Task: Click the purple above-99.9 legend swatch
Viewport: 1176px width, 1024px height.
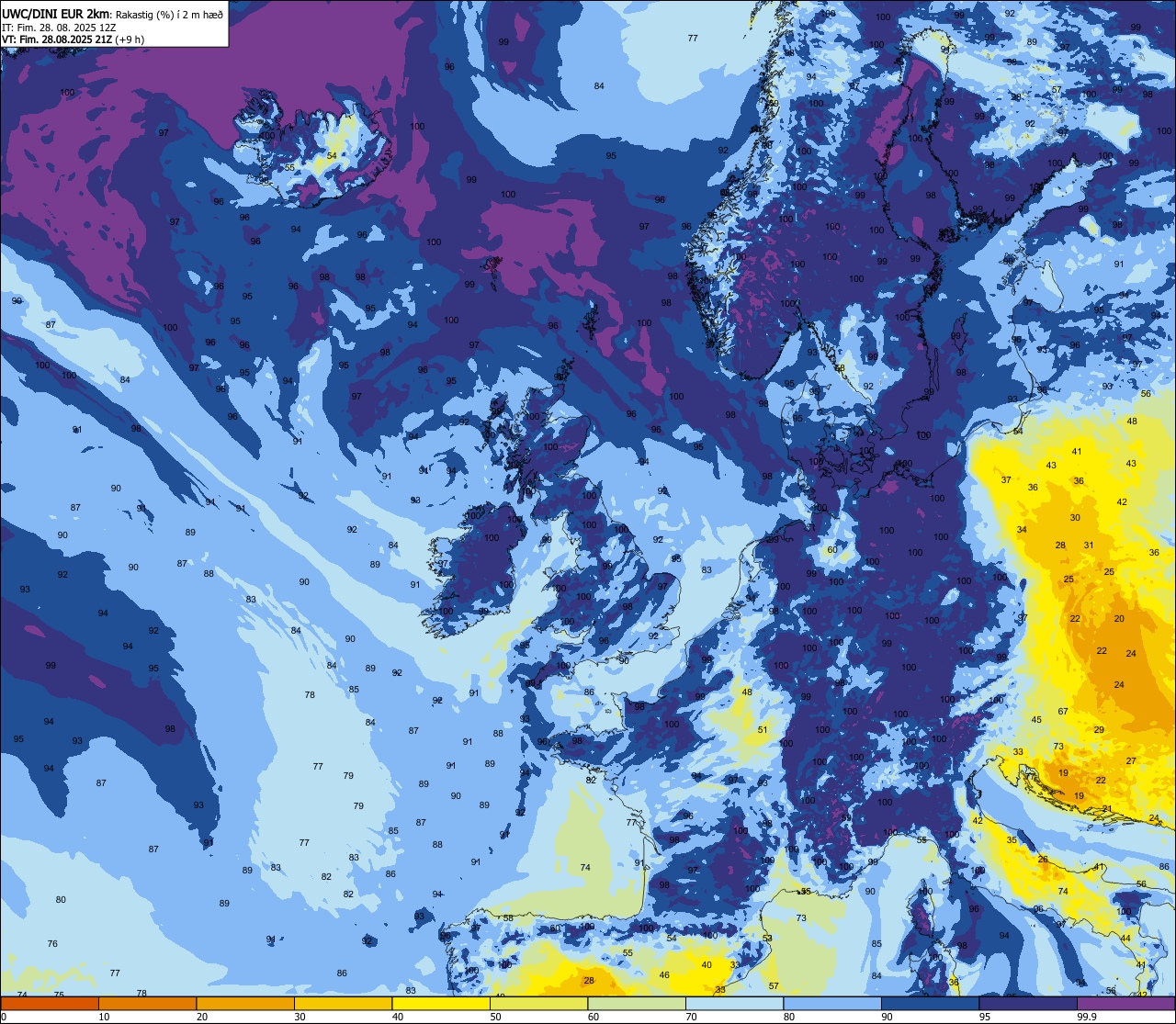Action: 1125,1003
